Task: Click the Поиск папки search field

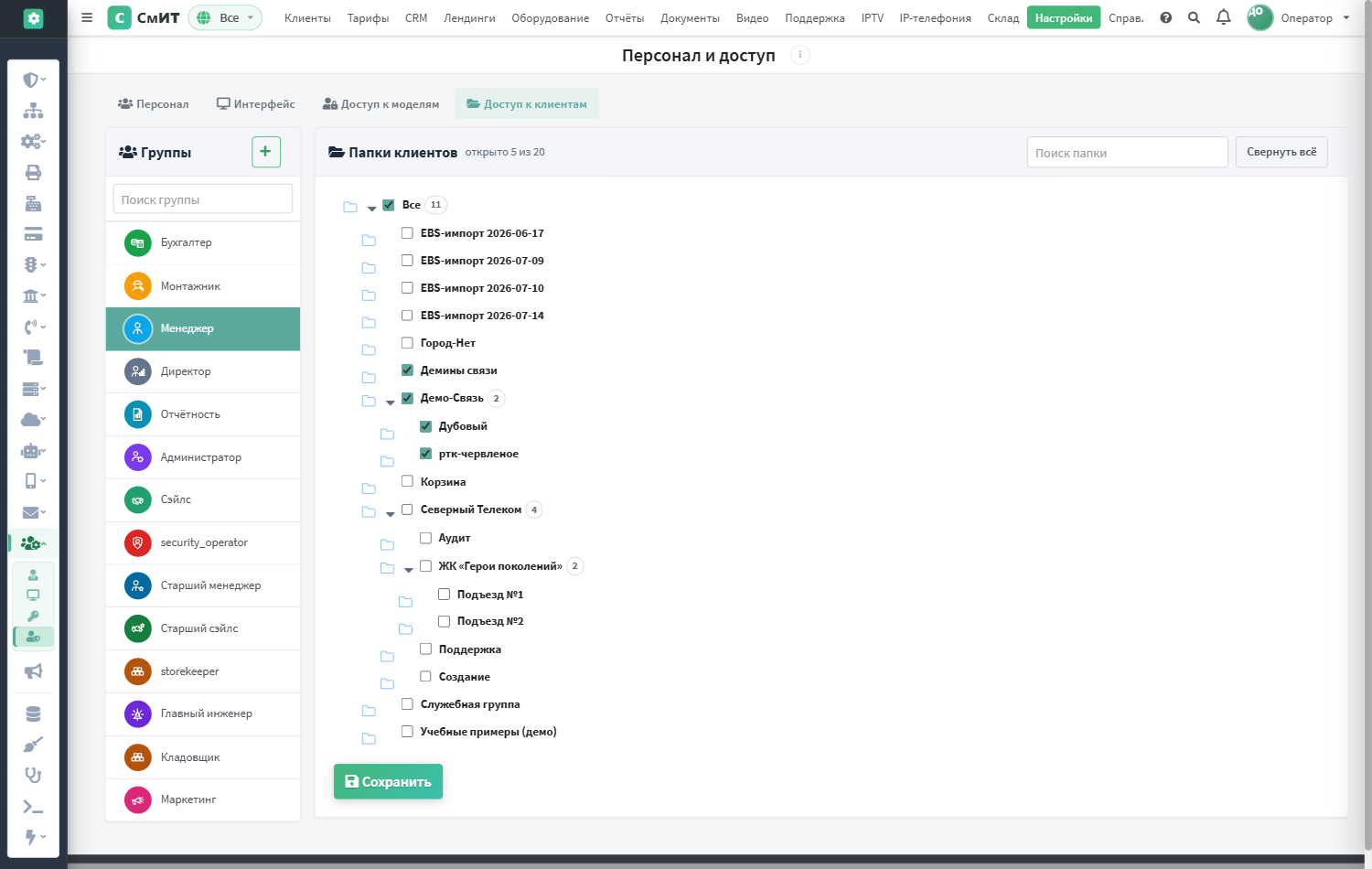Action: coord(1127,153)
